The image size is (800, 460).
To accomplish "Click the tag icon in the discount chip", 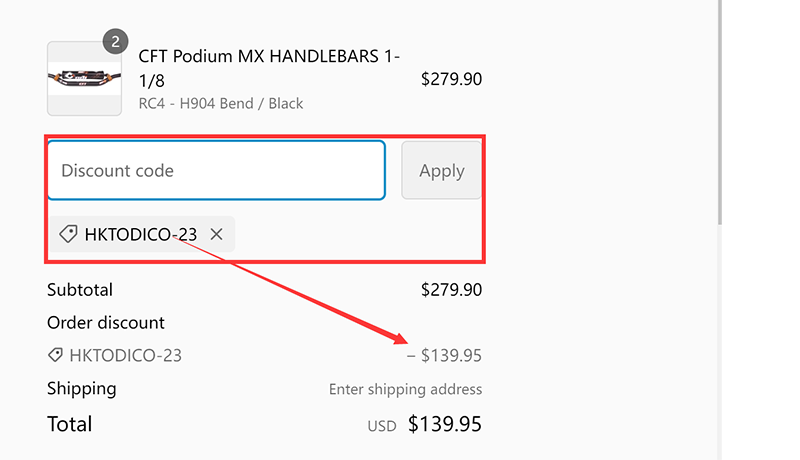I will tap(68, 235).
